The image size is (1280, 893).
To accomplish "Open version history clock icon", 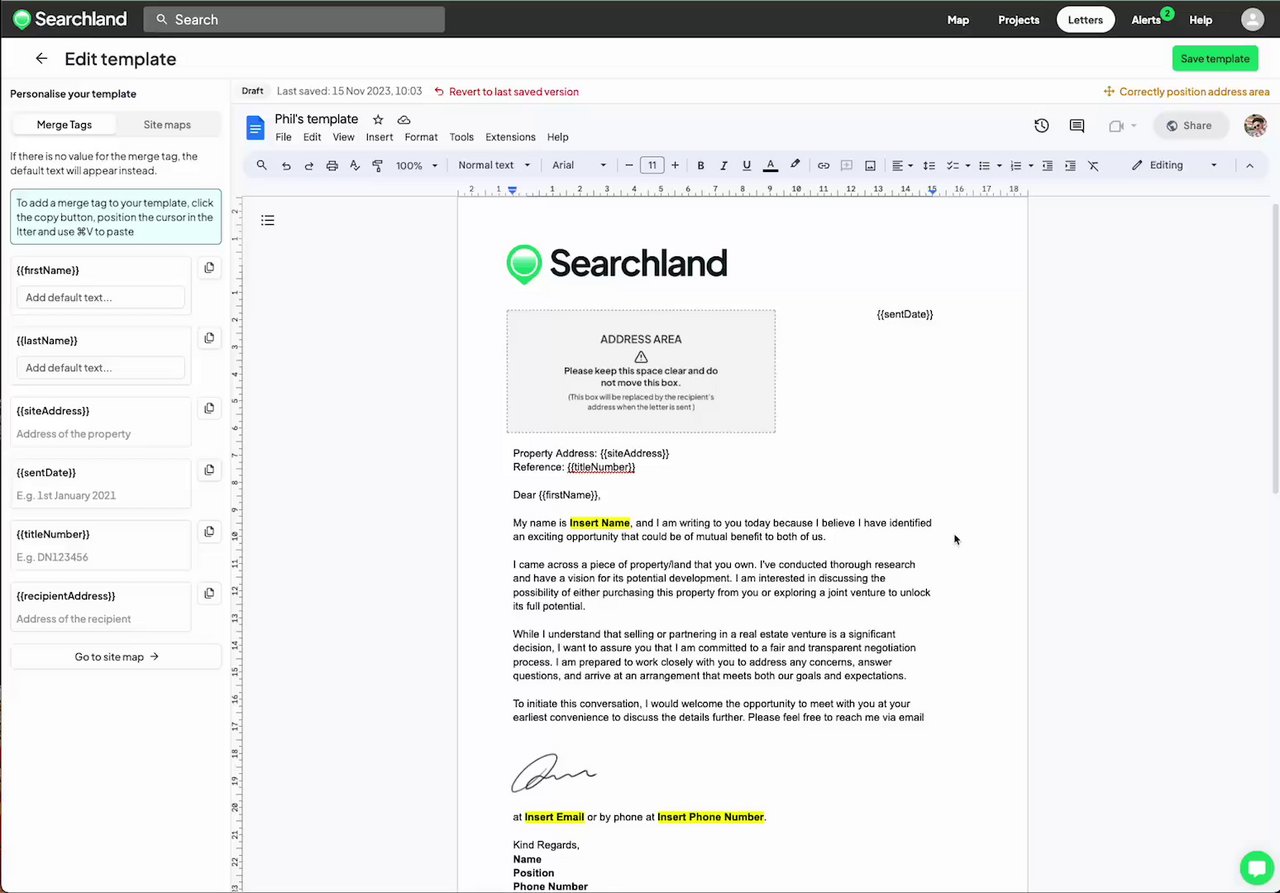I will click(x=1041, y=125).
